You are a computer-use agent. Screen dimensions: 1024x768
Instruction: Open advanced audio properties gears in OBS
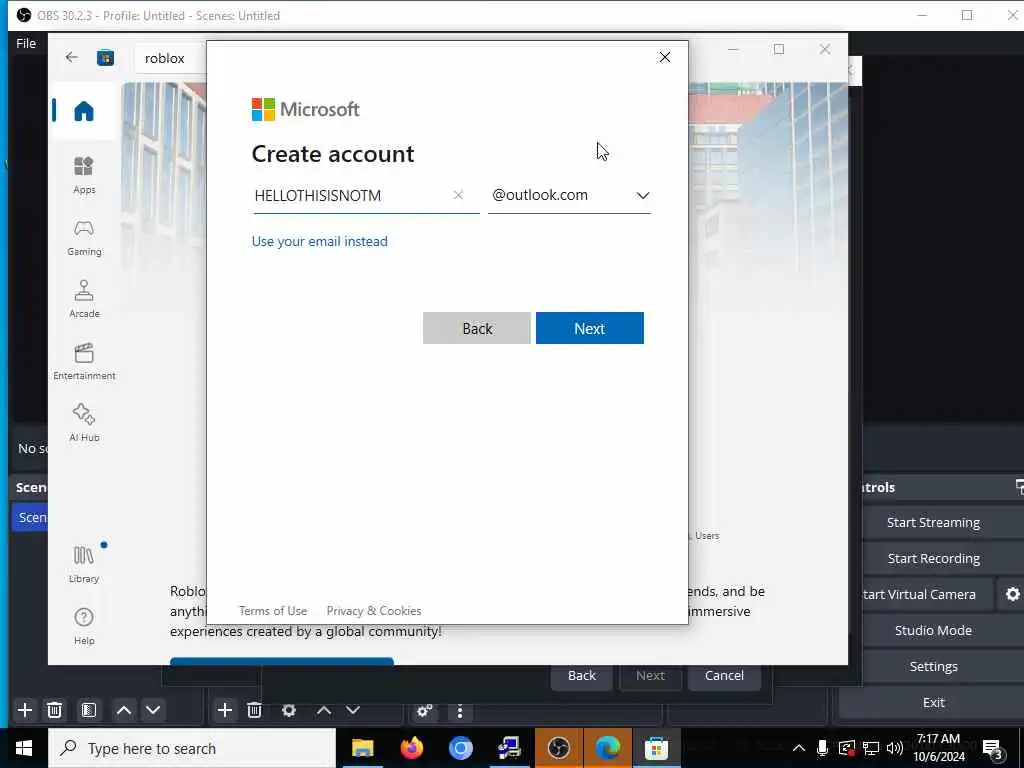[424, 711]
